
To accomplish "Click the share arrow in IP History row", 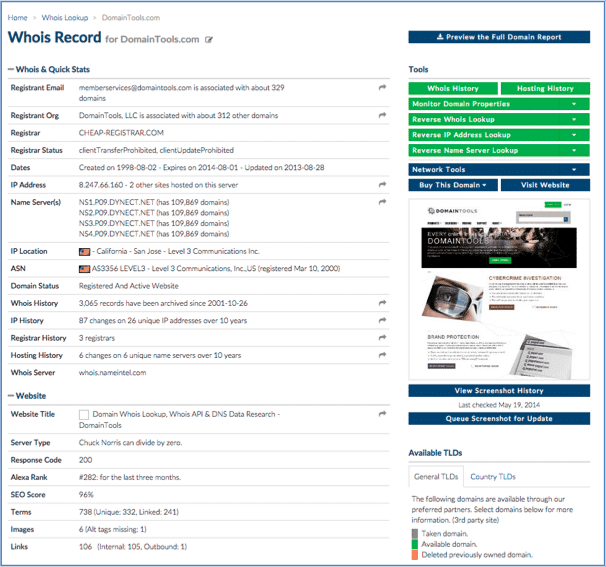I will click(382, 320).
